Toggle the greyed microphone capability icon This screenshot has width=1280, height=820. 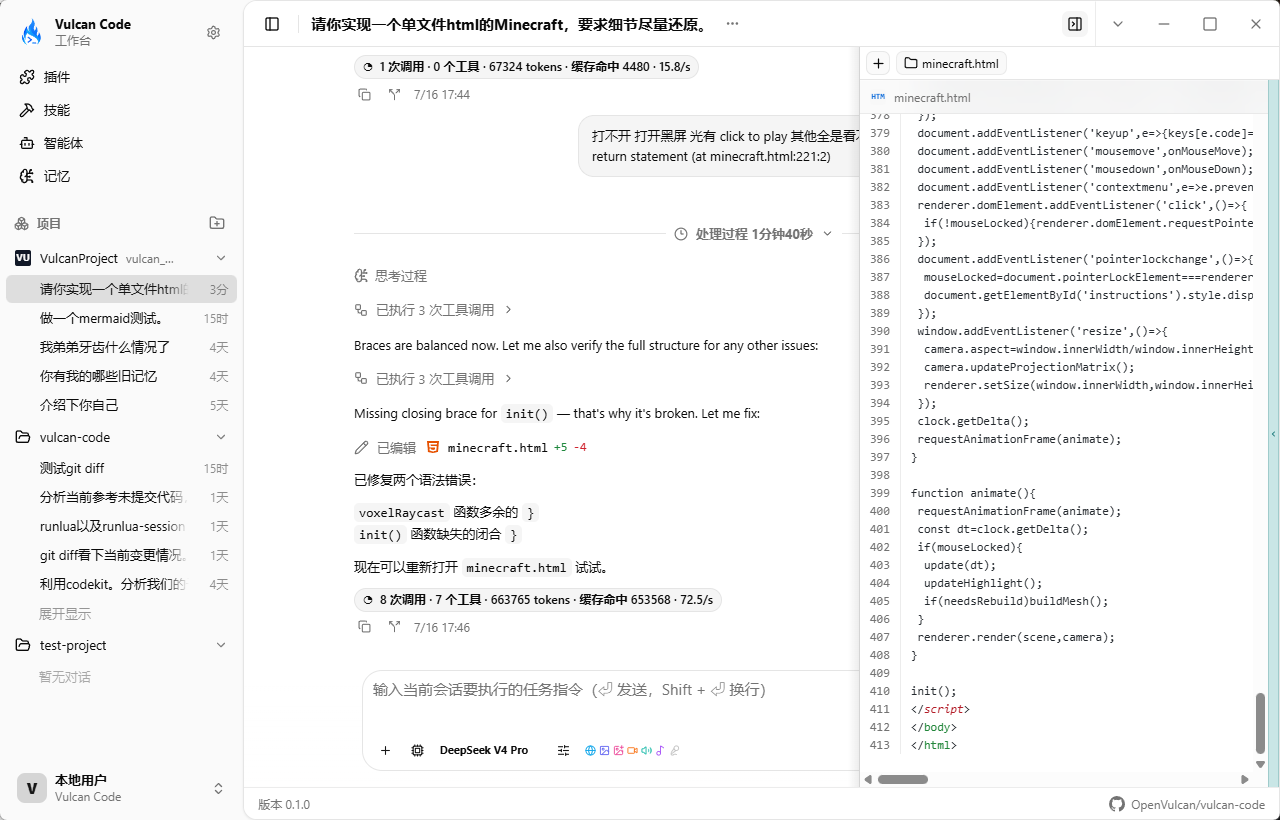675,750
